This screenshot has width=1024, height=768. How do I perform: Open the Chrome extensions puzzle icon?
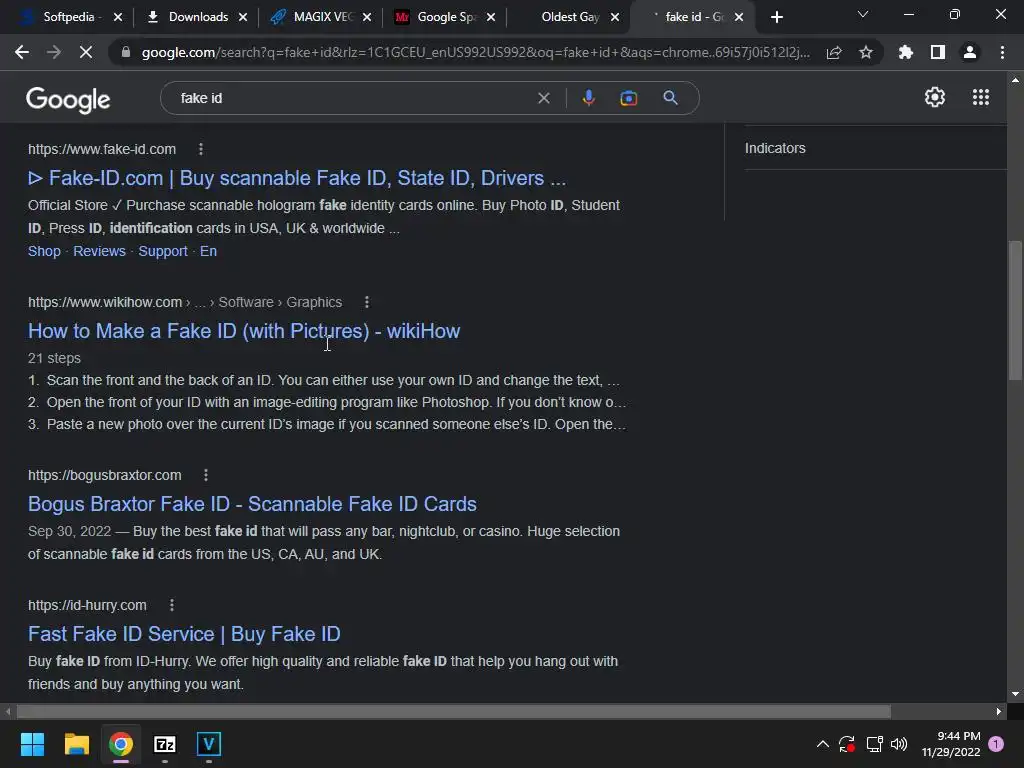(906, 52)
